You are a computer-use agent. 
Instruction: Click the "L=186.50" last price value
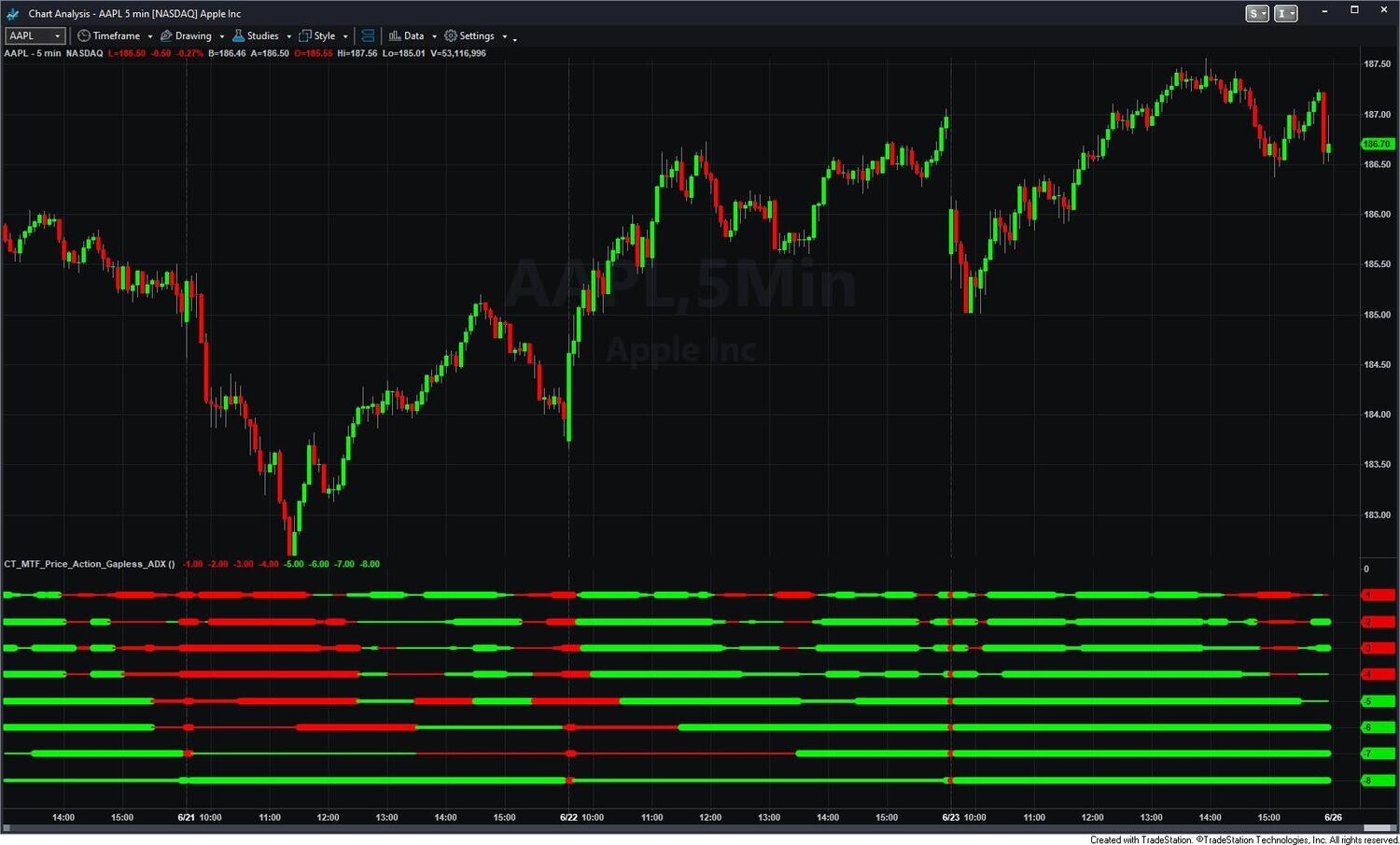pos(127,53)
